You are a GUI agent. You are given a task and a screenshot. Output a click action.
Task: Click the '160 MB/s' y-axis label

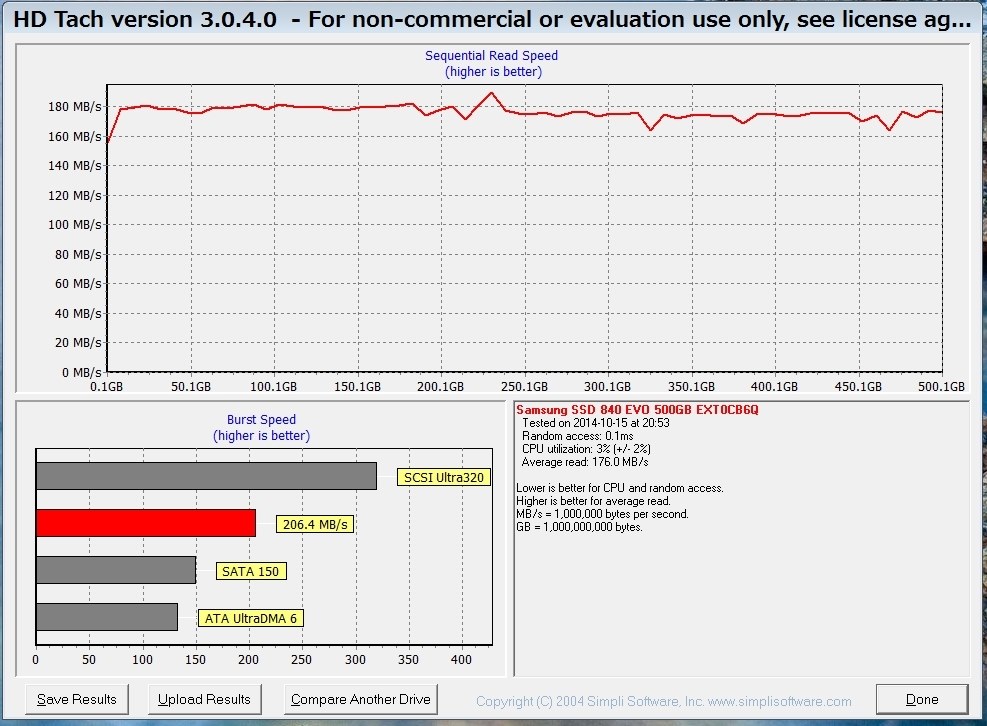[74, 136]
